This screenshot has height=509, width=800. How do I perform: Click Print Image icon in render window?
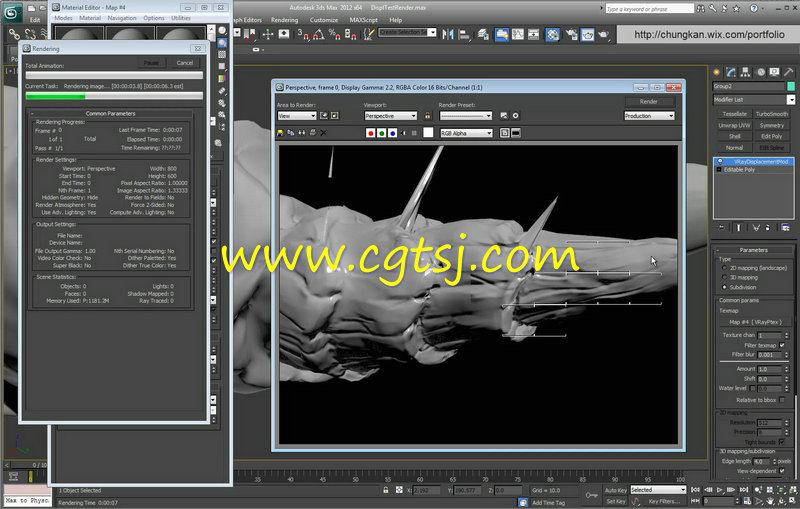pos(312,133)
